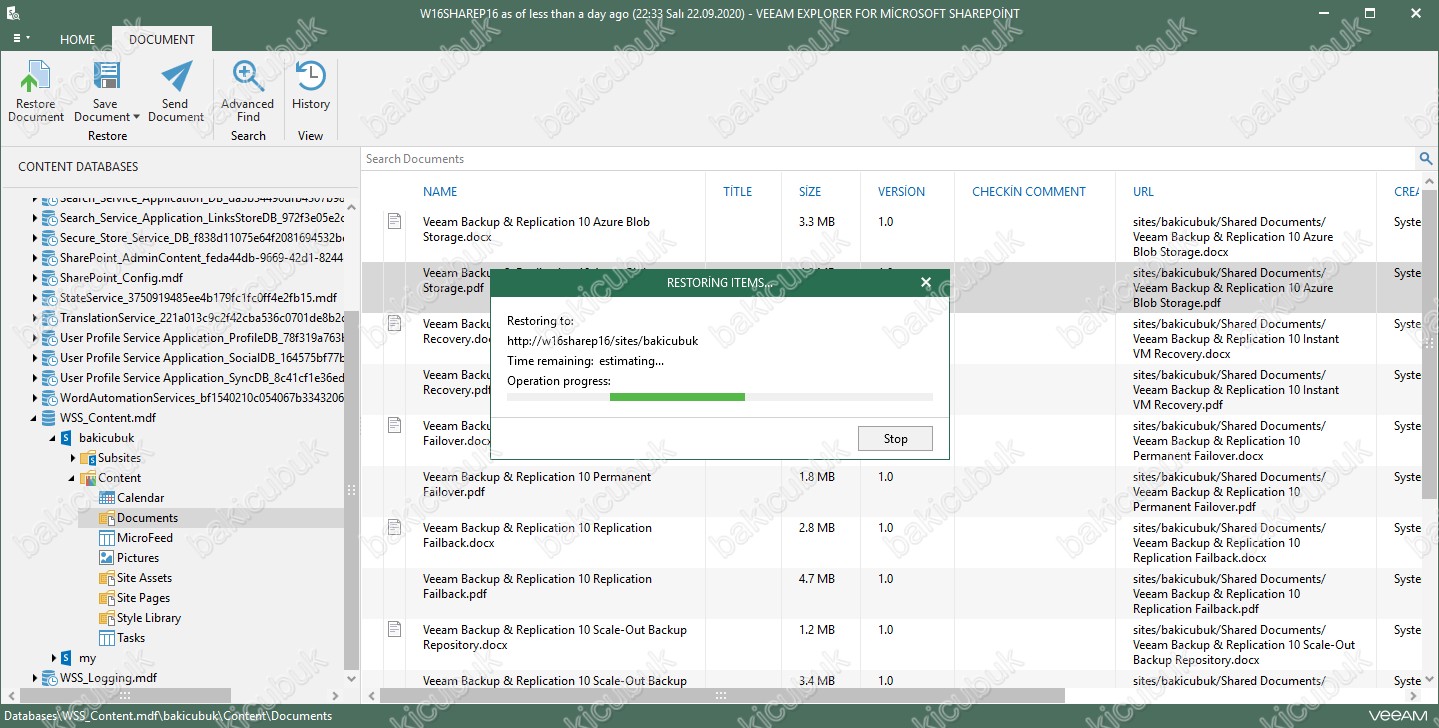The height and width of the screenshot is (728, 1439).
Task: Click the TITLE column header
Action: (x=737, y=192)
